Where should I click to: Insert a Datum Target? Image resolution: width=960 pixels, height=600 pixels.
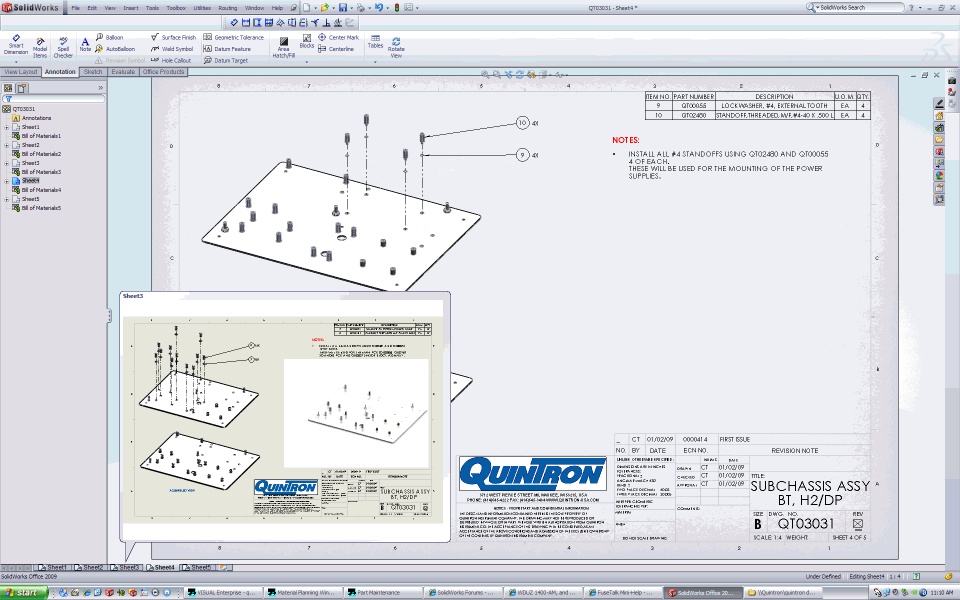click(226, 61)
